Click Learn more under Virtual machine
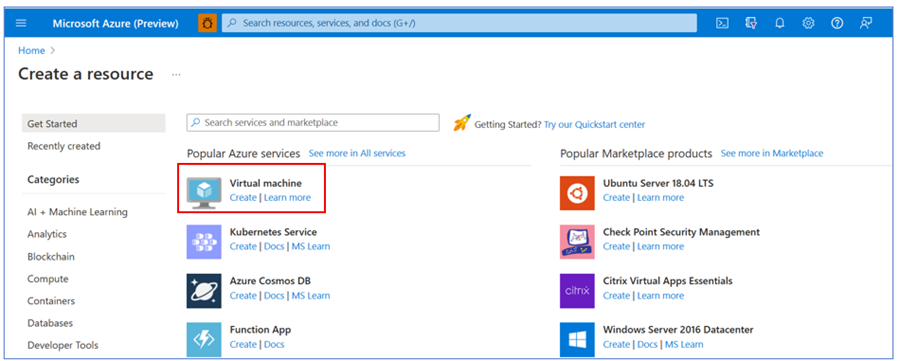Screen dimensions: 900x361 click(x=287, y=197)
